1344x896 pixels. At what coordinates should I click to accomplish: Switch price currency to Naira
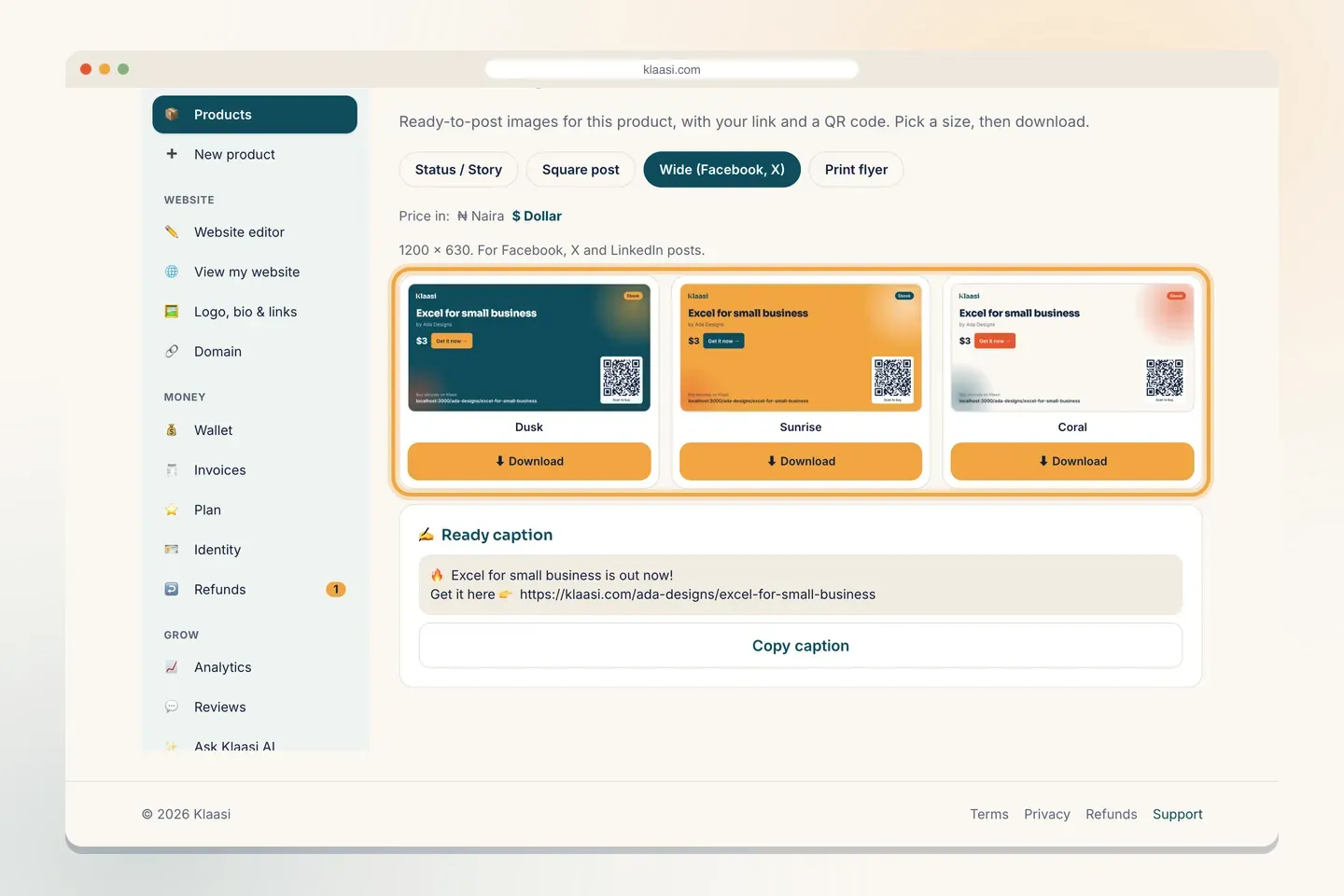481,216
